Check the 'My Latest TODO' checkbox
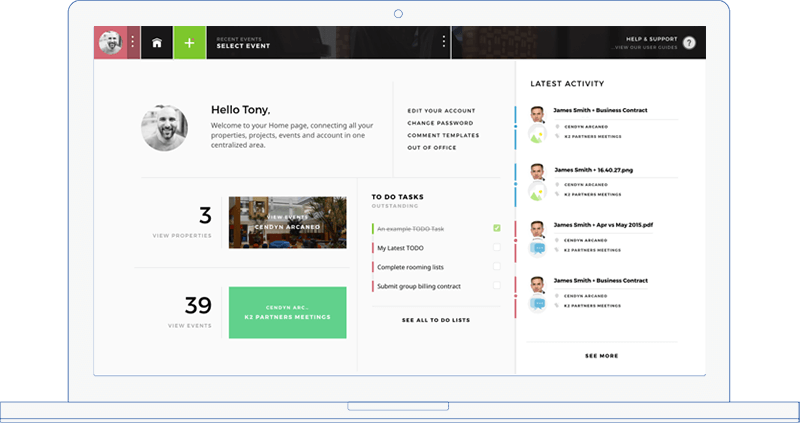800x423 pixels. 497,247
